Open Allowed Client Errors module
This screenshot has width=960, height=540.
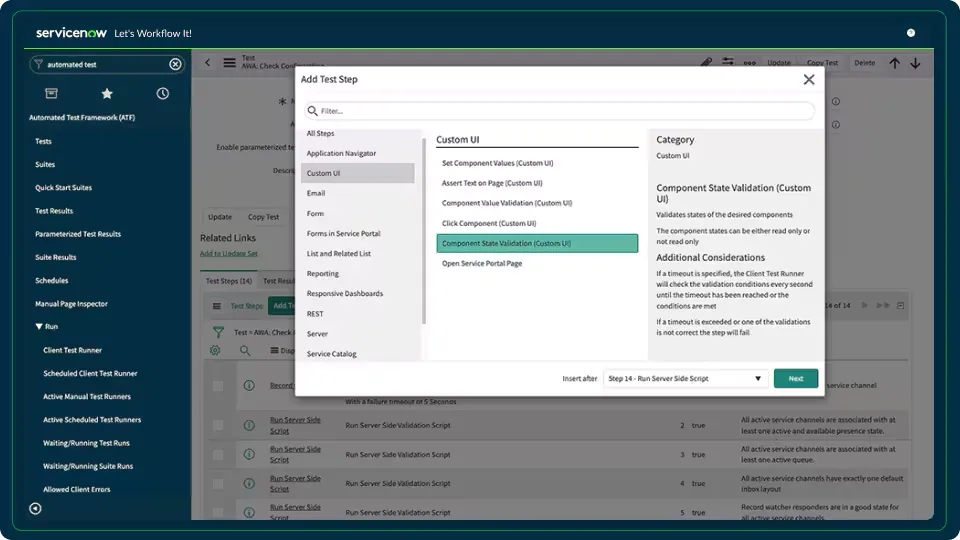click(x=77, y=489)
